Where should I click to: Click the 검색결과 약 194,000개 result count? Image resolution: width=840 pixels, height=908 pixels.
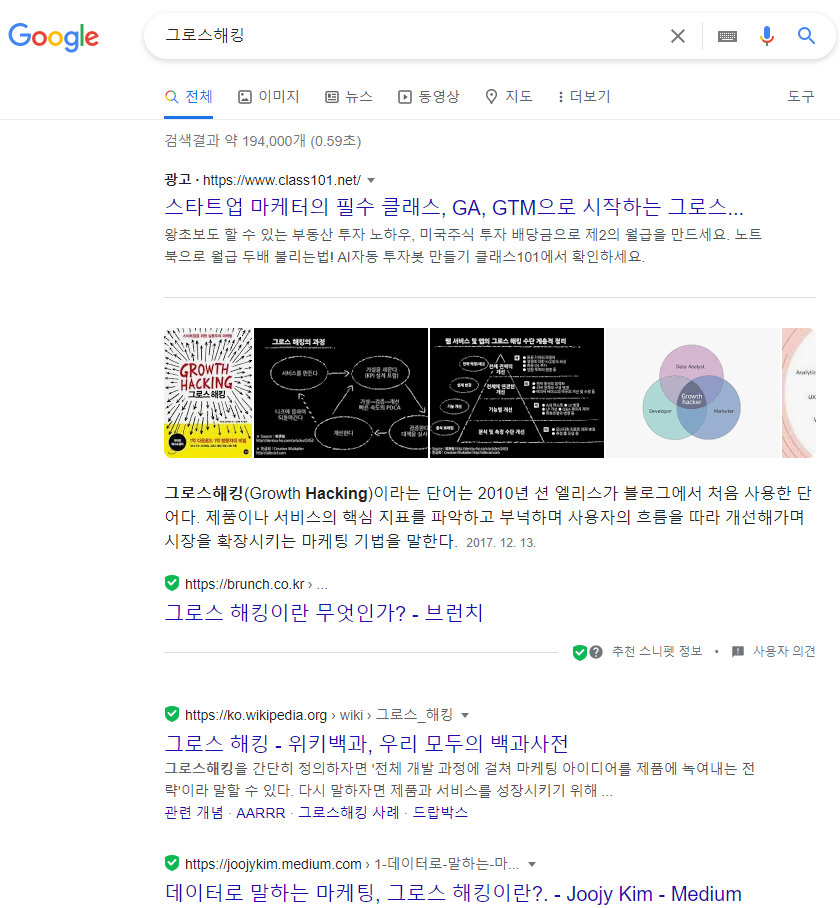263,141
